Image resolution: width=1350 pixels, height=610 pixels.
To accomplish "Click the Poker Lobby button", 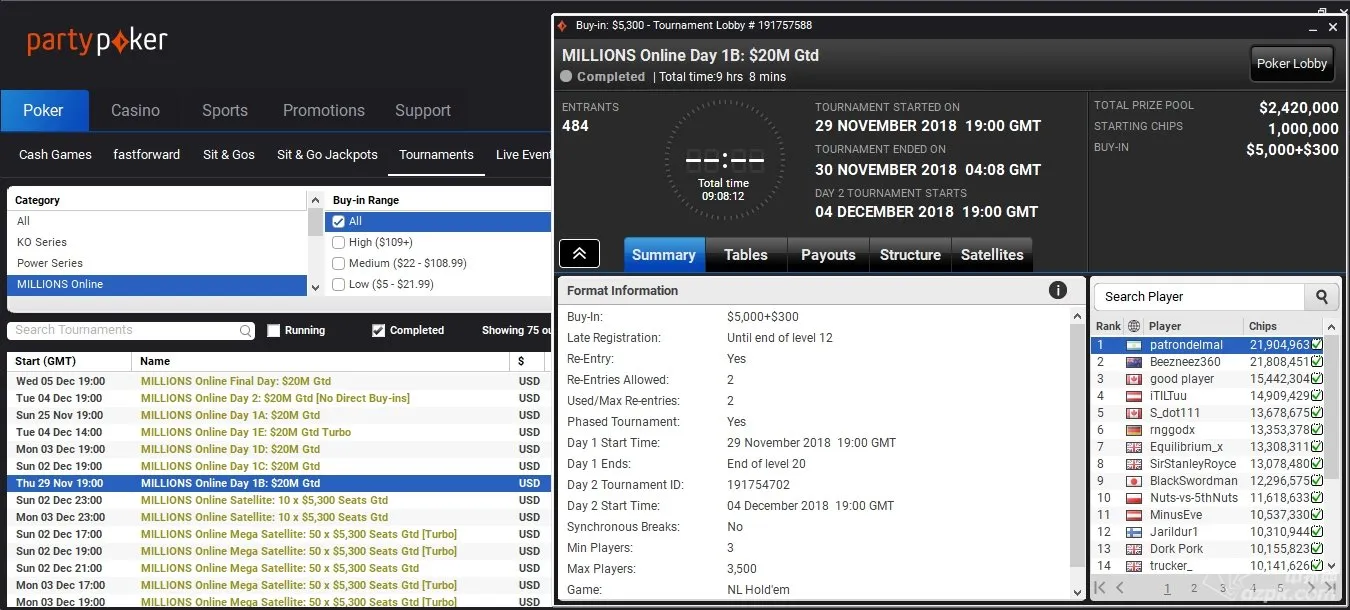I will tap(1292, 64).
